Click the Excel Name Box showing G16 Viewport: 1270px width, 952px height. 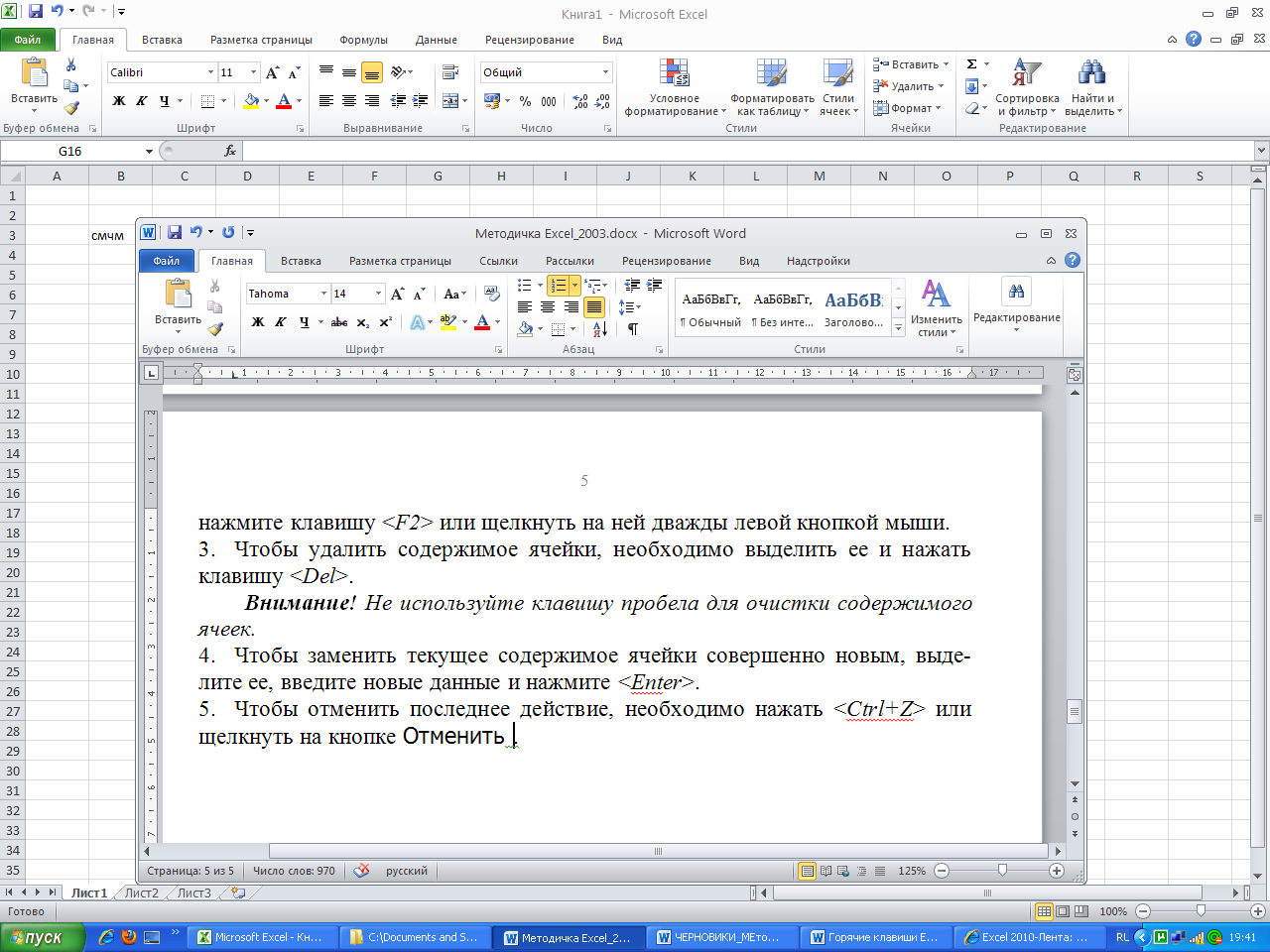pos(70,151)
